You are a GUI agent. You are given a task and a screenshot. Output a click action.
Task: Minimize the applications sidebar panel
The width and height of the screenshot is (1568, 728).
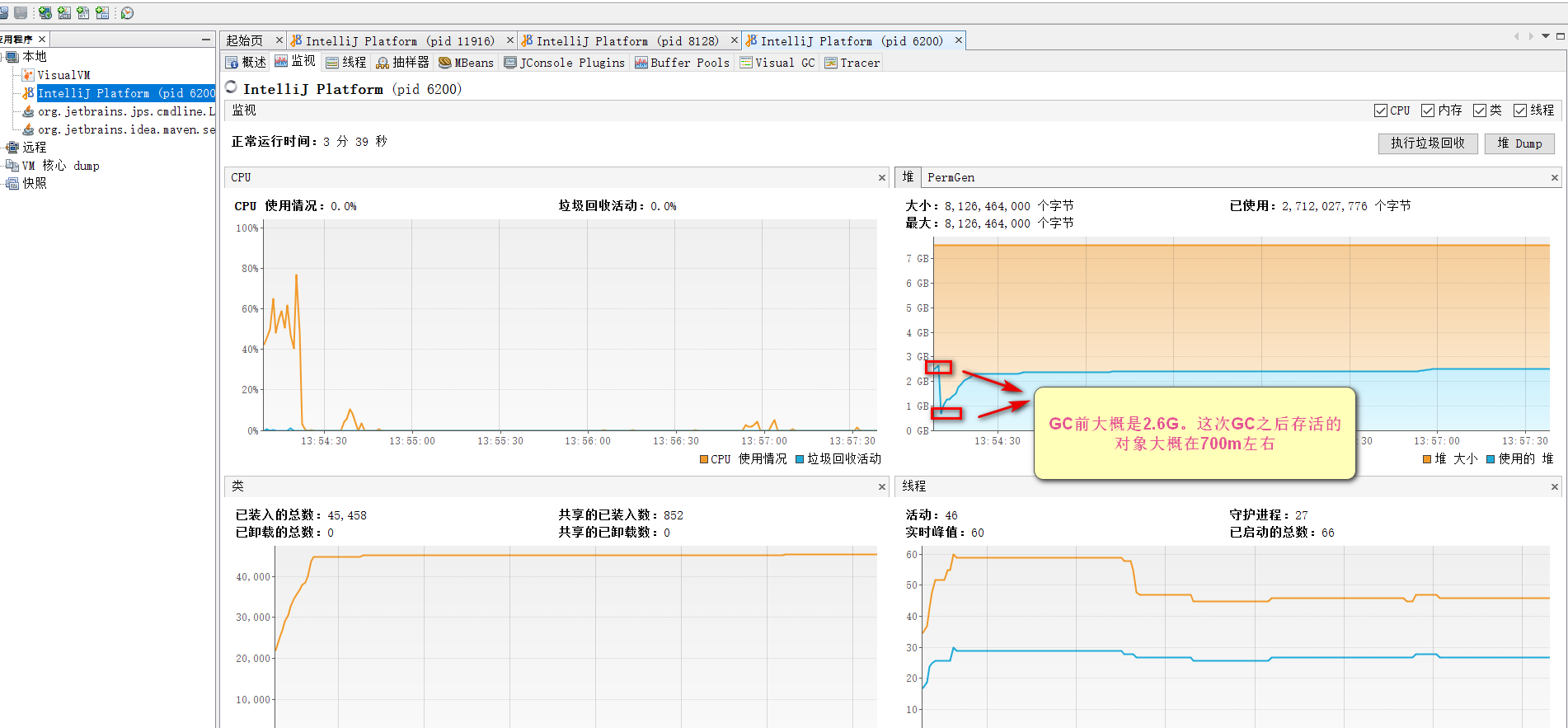[206, 39]
